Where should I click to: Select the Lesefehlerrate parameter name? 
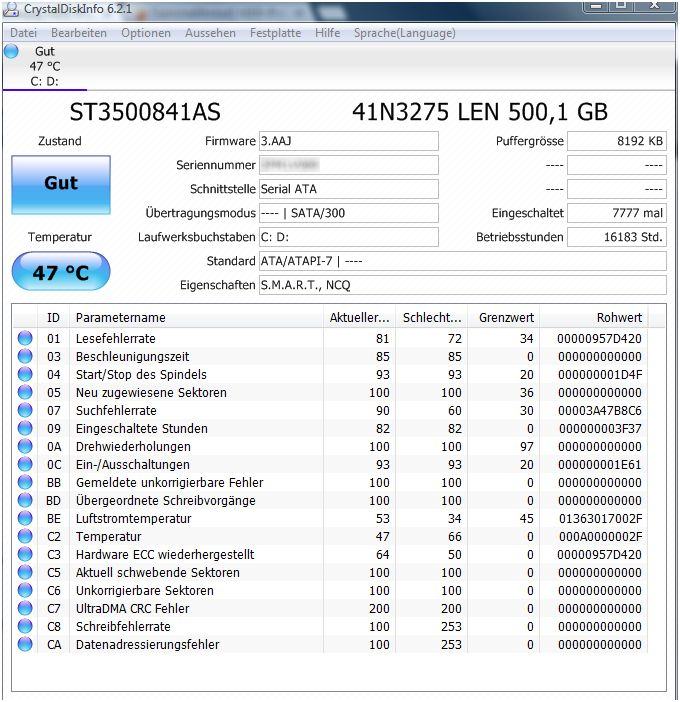(x=115, y=338)
